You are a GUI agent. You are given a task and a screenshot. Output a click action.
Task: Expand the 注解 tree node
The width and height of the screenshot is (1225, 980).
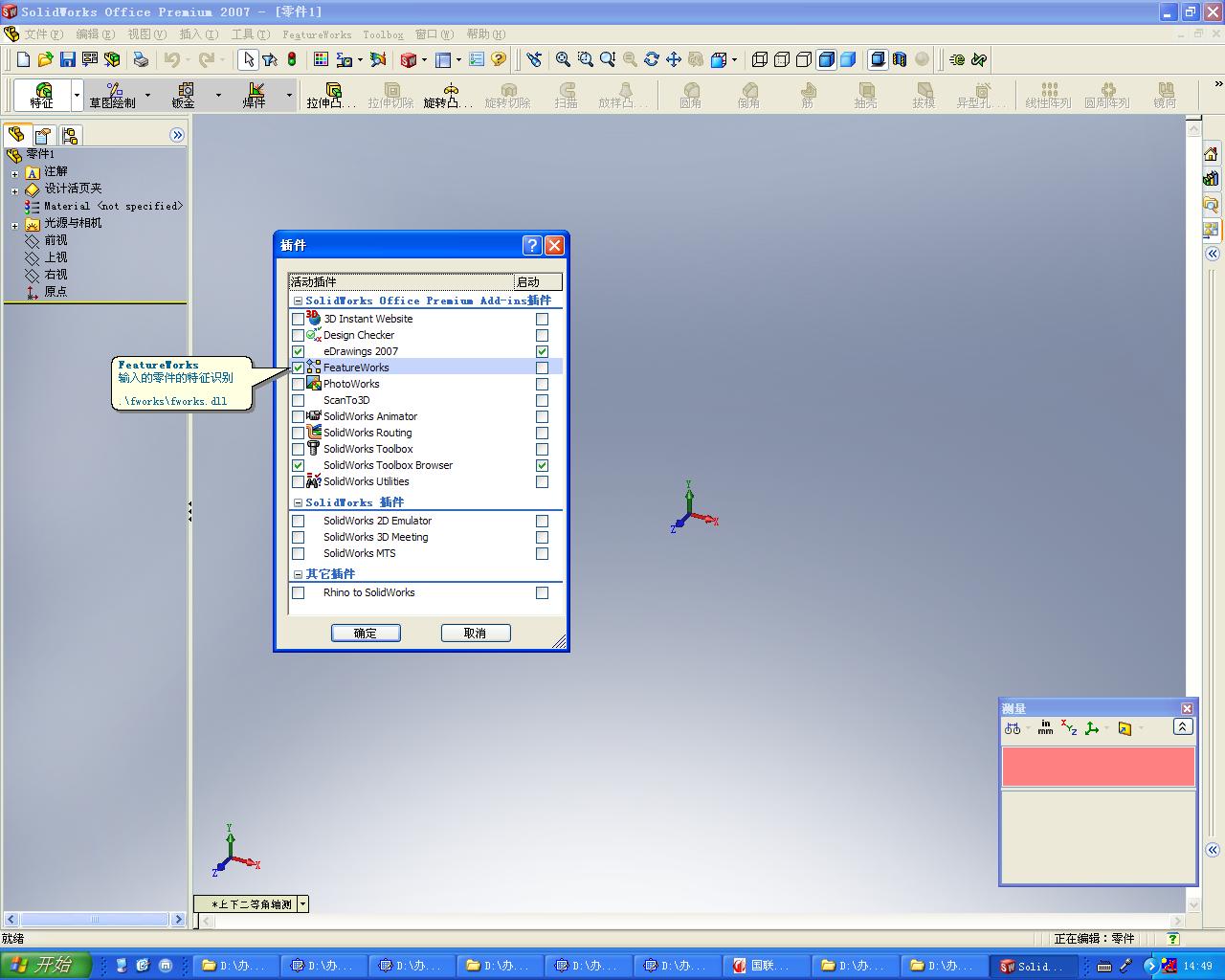tap(14, 173)
